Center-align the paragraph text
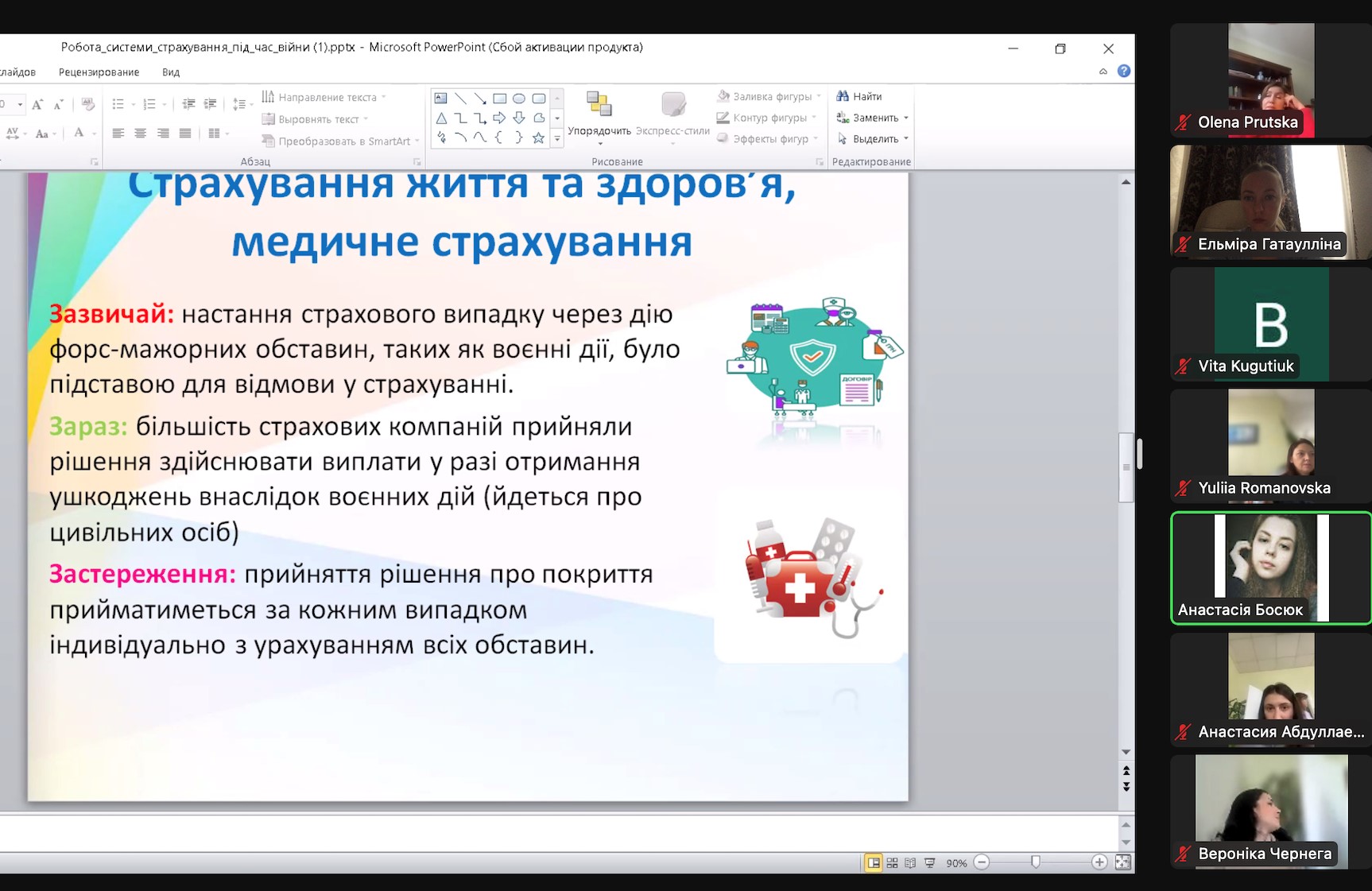The image size is (1372, 891). click(x=140, y=134)
